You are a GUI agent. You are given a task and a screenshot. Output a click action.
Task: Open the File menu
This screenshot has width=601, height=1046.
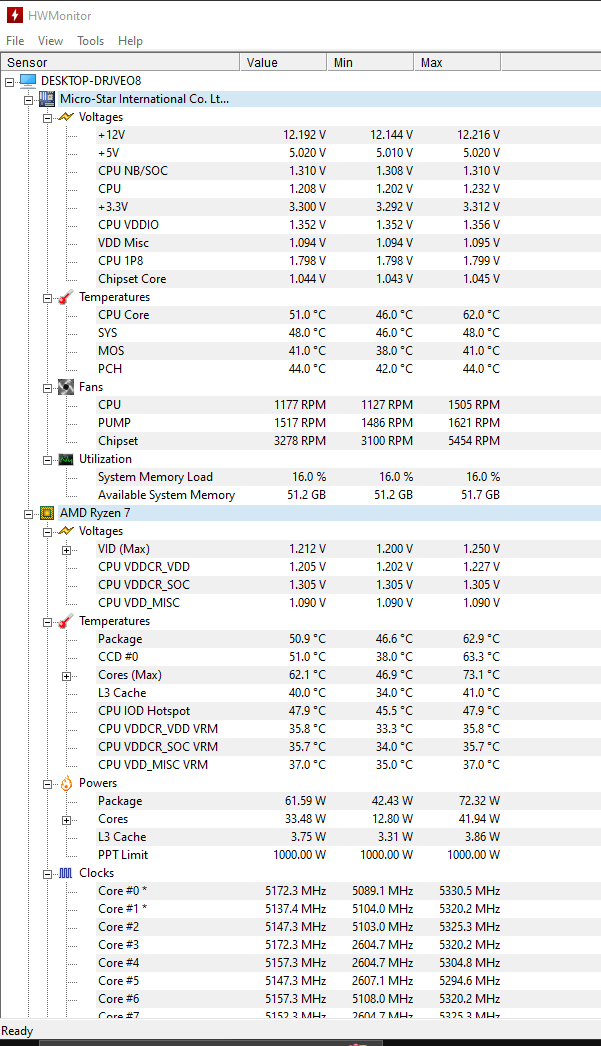[x=15, y=41]
